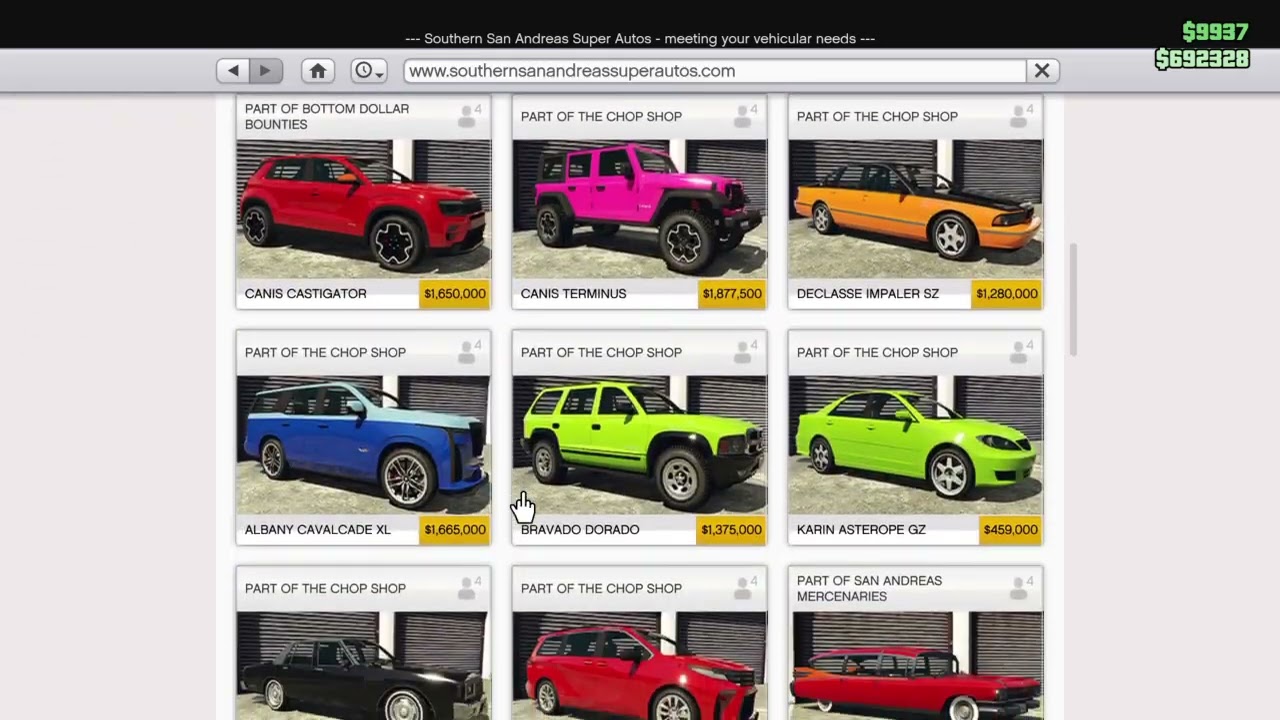Click Part of The Chop Shop above Canis Terminus
The height and width of the screenshot is (720, 1280).
click(x=601, y=116)
